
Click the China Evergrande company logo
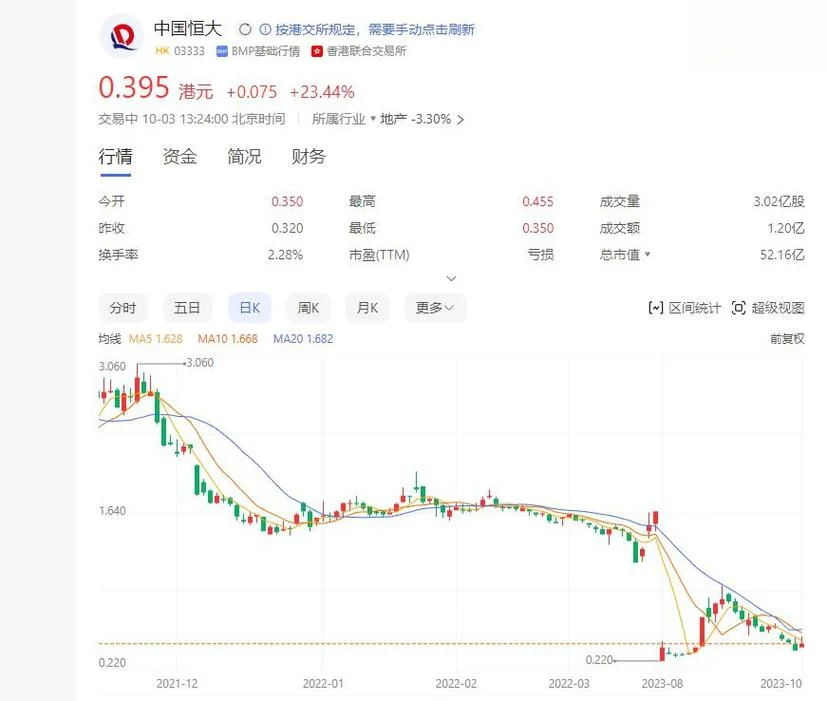(x=122, y=36)
